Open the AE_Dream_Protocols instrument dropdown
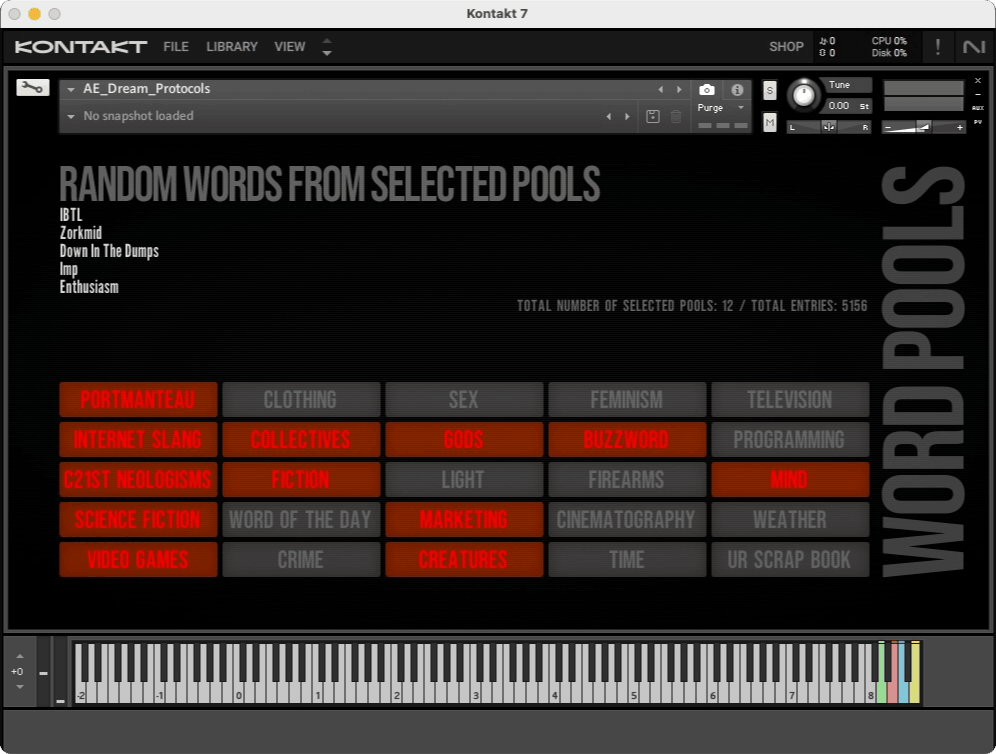 [71, 90]
